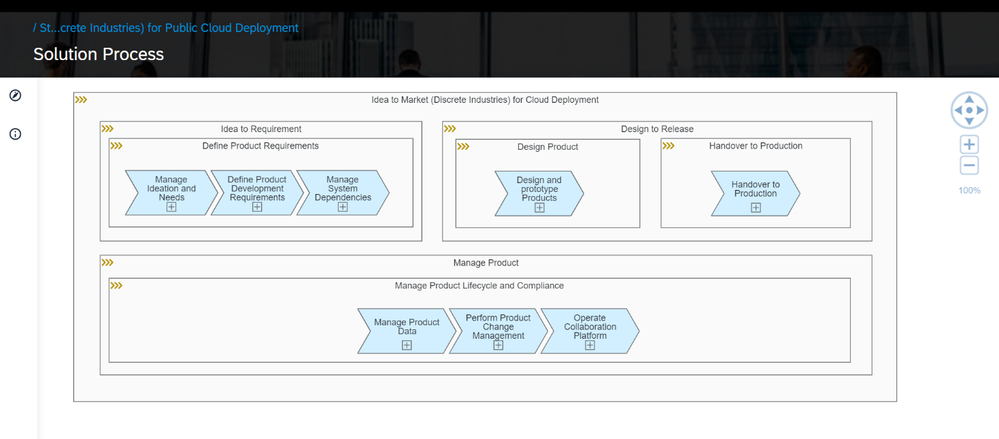Click chevron icon of Design to Release

pyautogui.click(x=450, y=129)
